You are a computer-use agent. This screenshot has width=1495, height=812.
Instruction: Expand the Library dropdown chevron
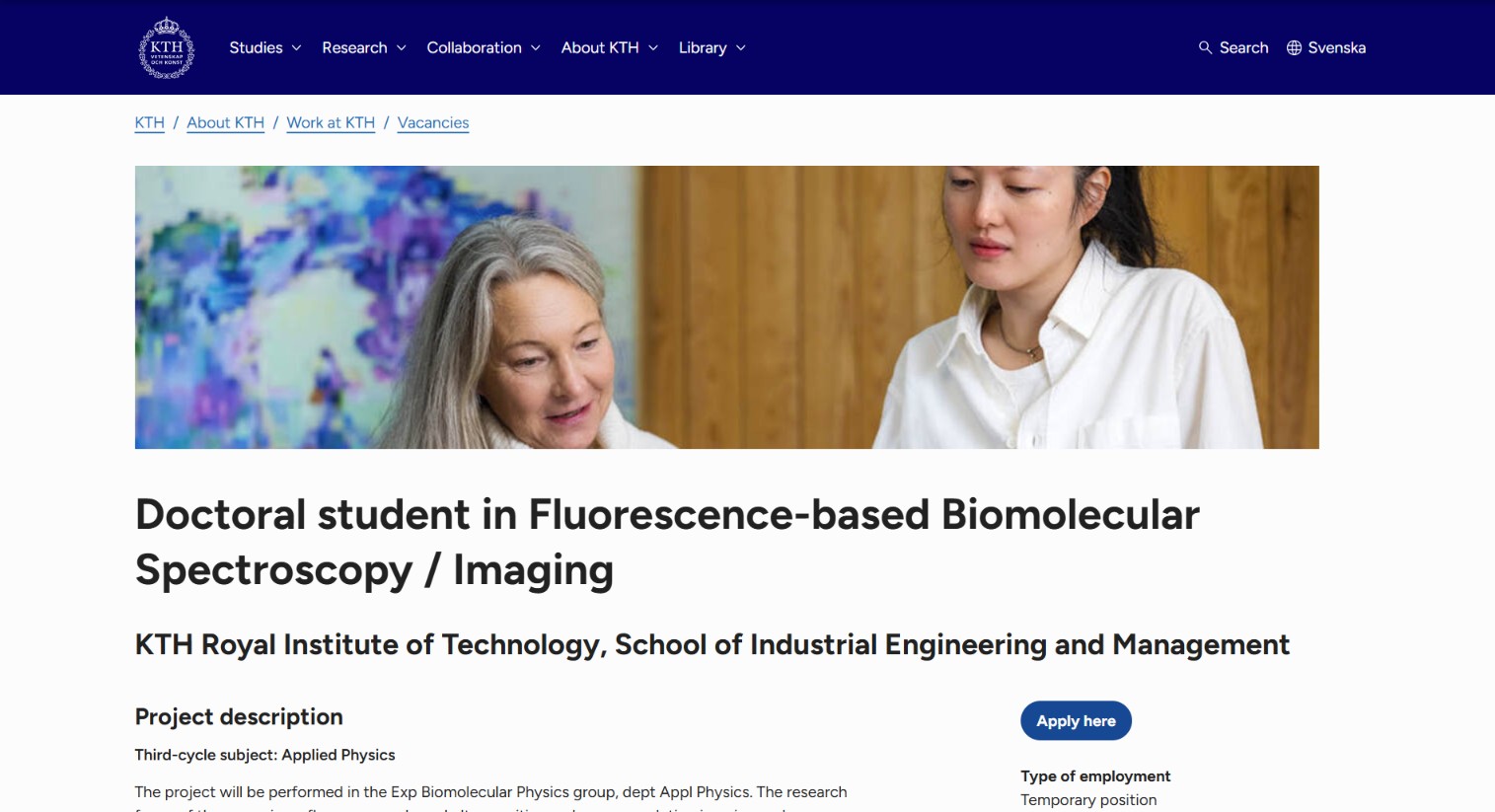click(x=740, y=47)
